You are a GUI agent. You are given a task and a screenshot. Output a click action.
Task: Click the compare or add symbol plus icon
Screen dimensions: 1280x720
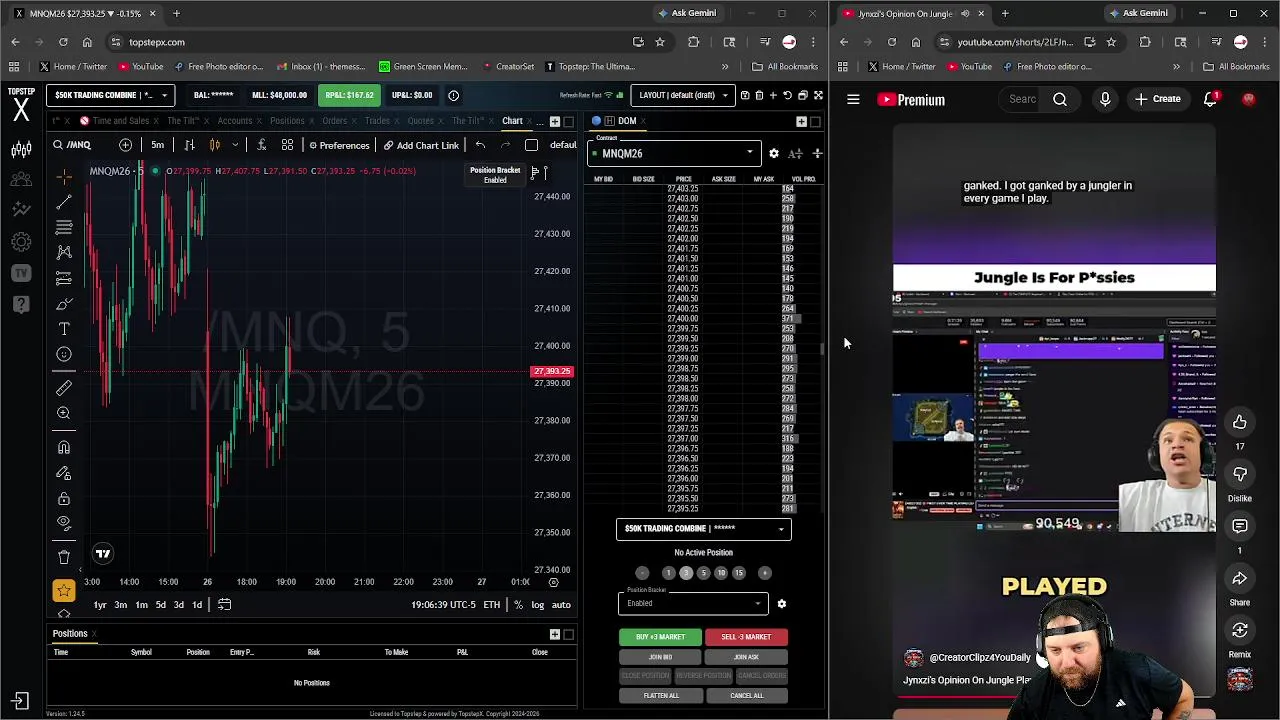pos(125,145)
